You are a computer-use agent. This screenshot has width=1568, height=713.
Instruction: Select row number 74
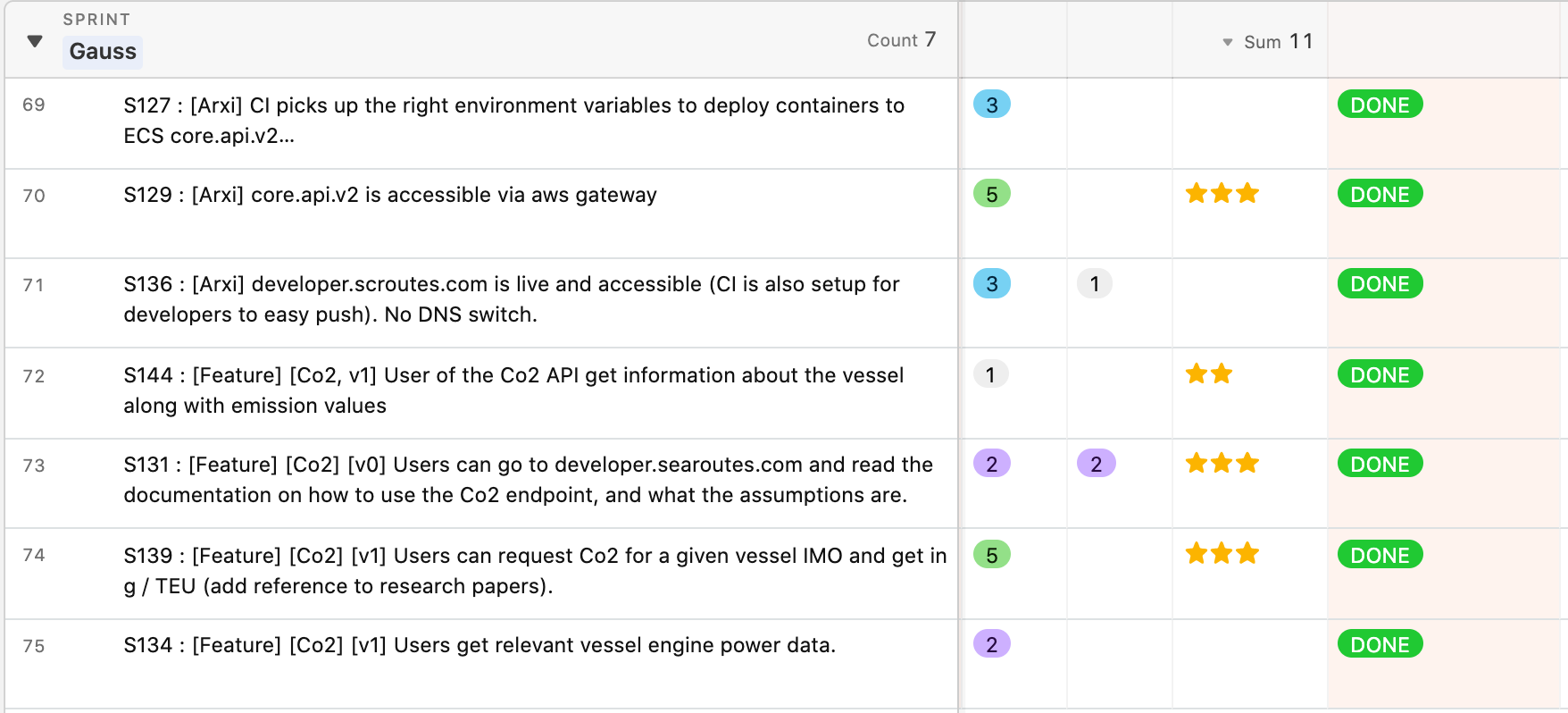click(34, 555)
